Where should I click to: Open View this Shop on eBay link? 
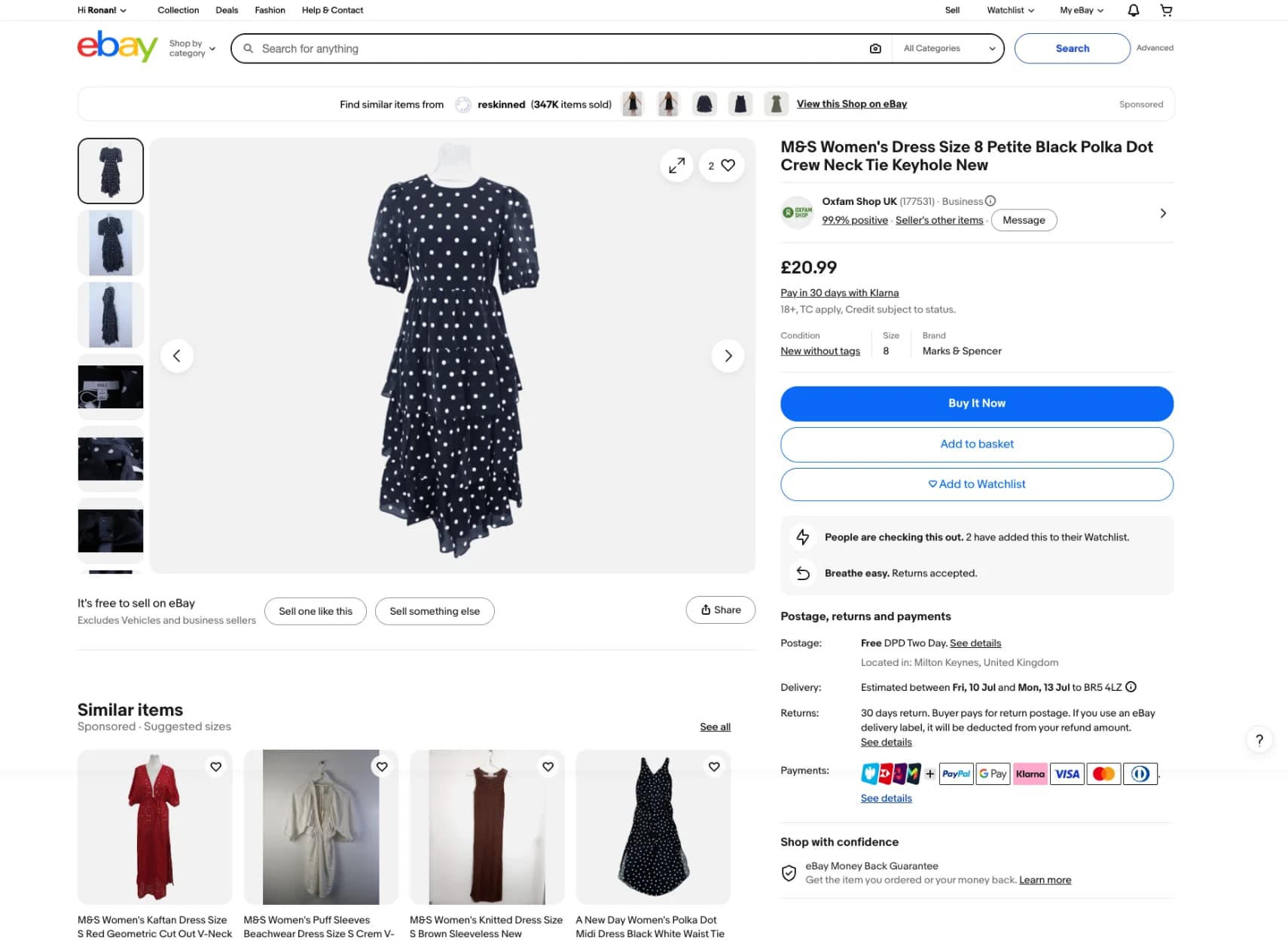[x=852, y=104]
